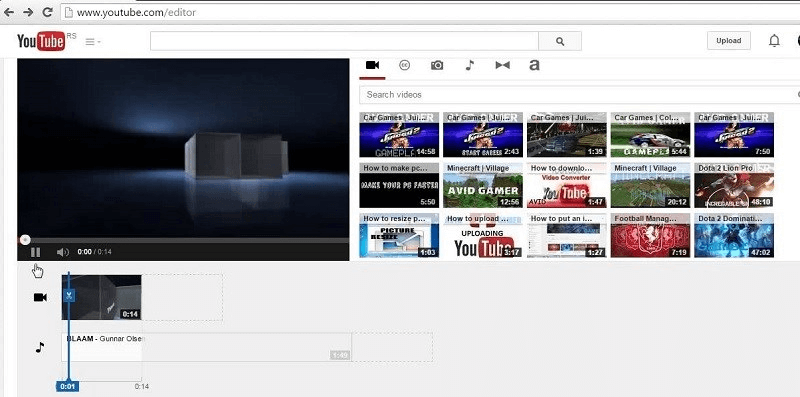Click the scissors split icon on clip
This screenshot has height=397, width=800.
(69, 295)
